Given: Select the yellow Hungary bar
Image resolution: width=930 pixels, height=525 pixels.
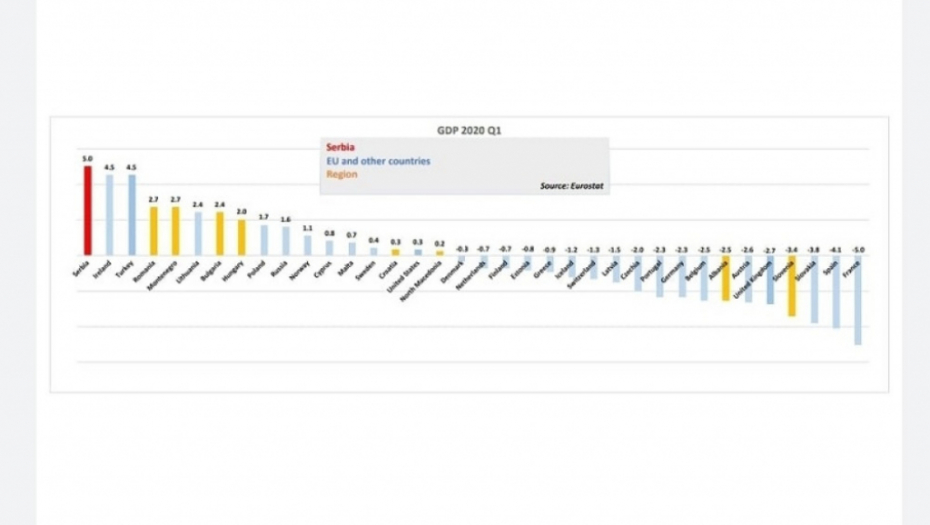Looking at the screenshot, I should (242, 237).
